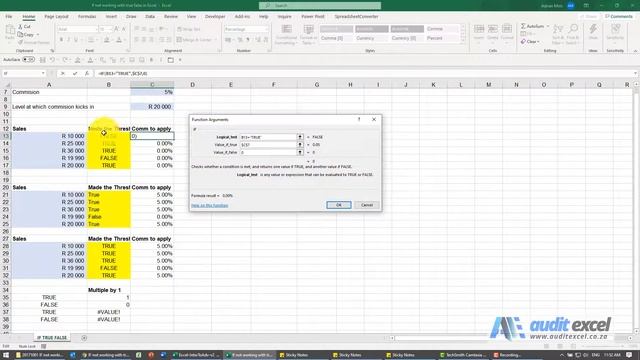
Task: Switch to the Formulas tab
Action: pos(87,17)
